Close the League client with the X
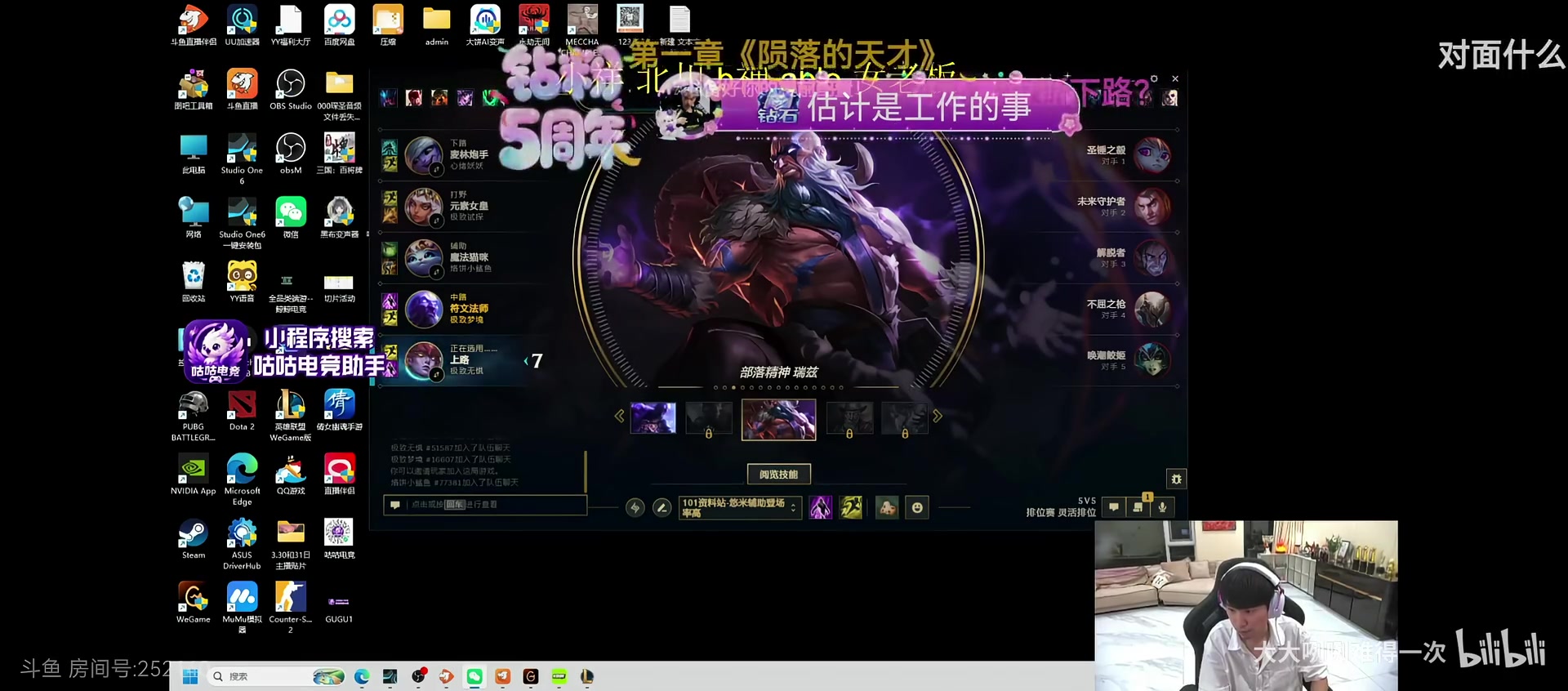This screenshot has width=1568, height=691. [x=1175, y=79]
